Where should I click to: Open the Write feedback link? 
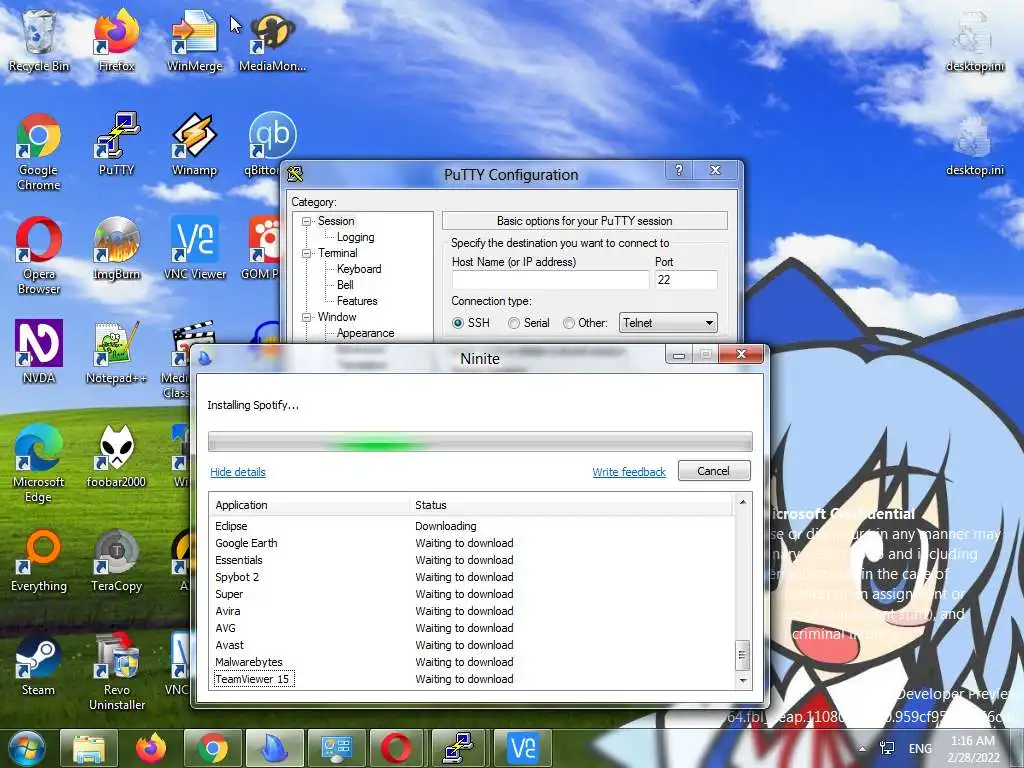pyautogui.click(x=629, y=472)
